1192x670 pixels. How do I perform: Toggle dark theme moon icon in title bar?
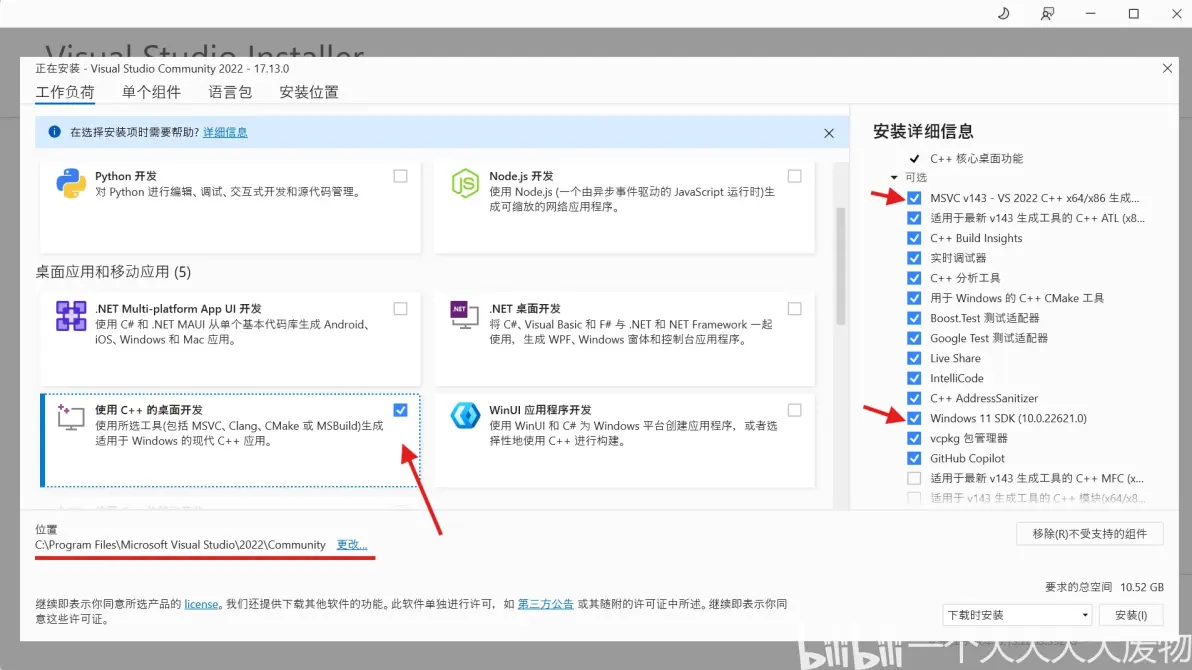[x=1003, y=14]
